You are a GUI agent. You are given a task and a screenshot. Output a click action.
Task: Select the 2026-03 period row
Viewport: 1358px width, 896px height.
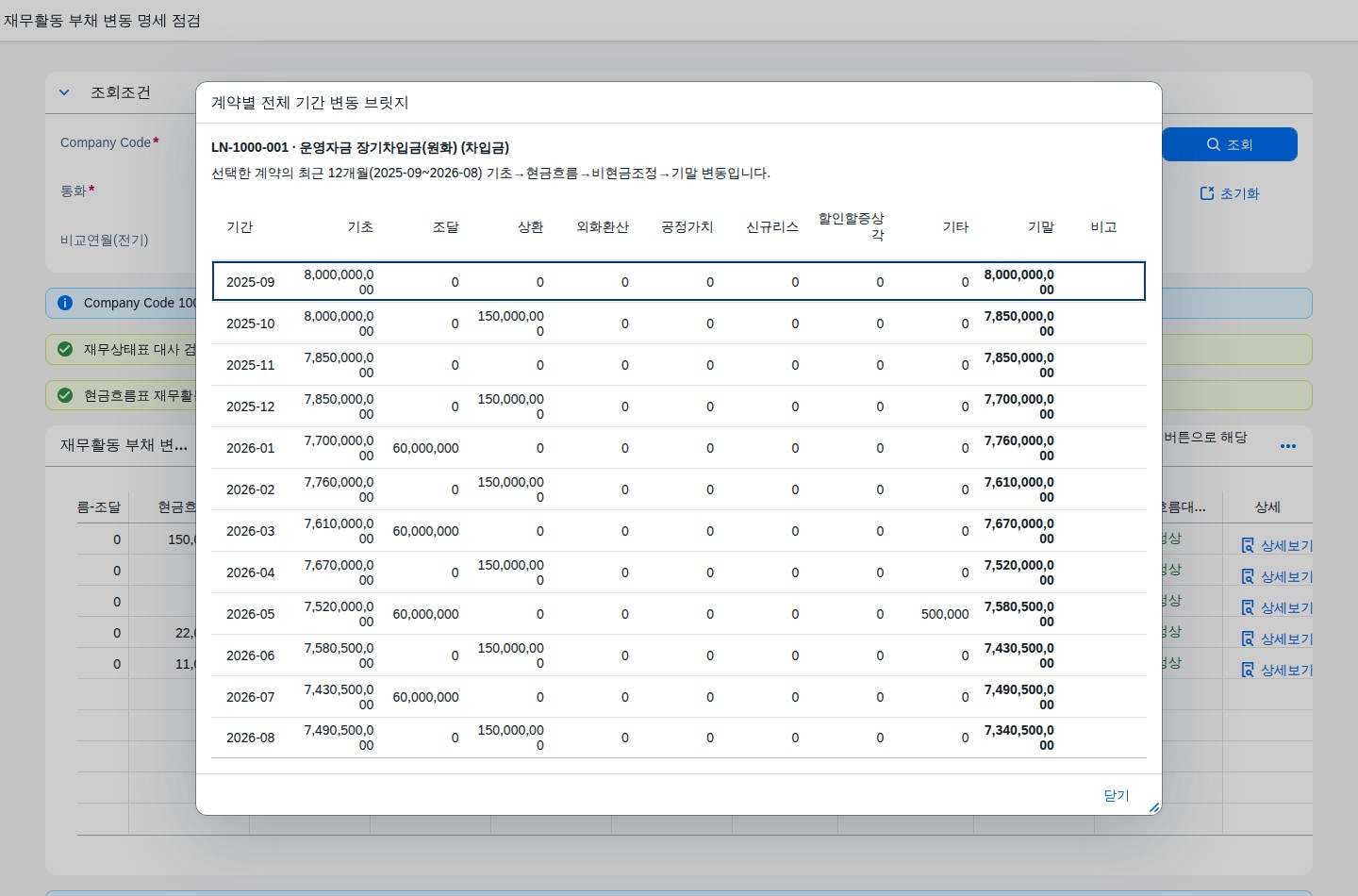(x=679, y=531)
